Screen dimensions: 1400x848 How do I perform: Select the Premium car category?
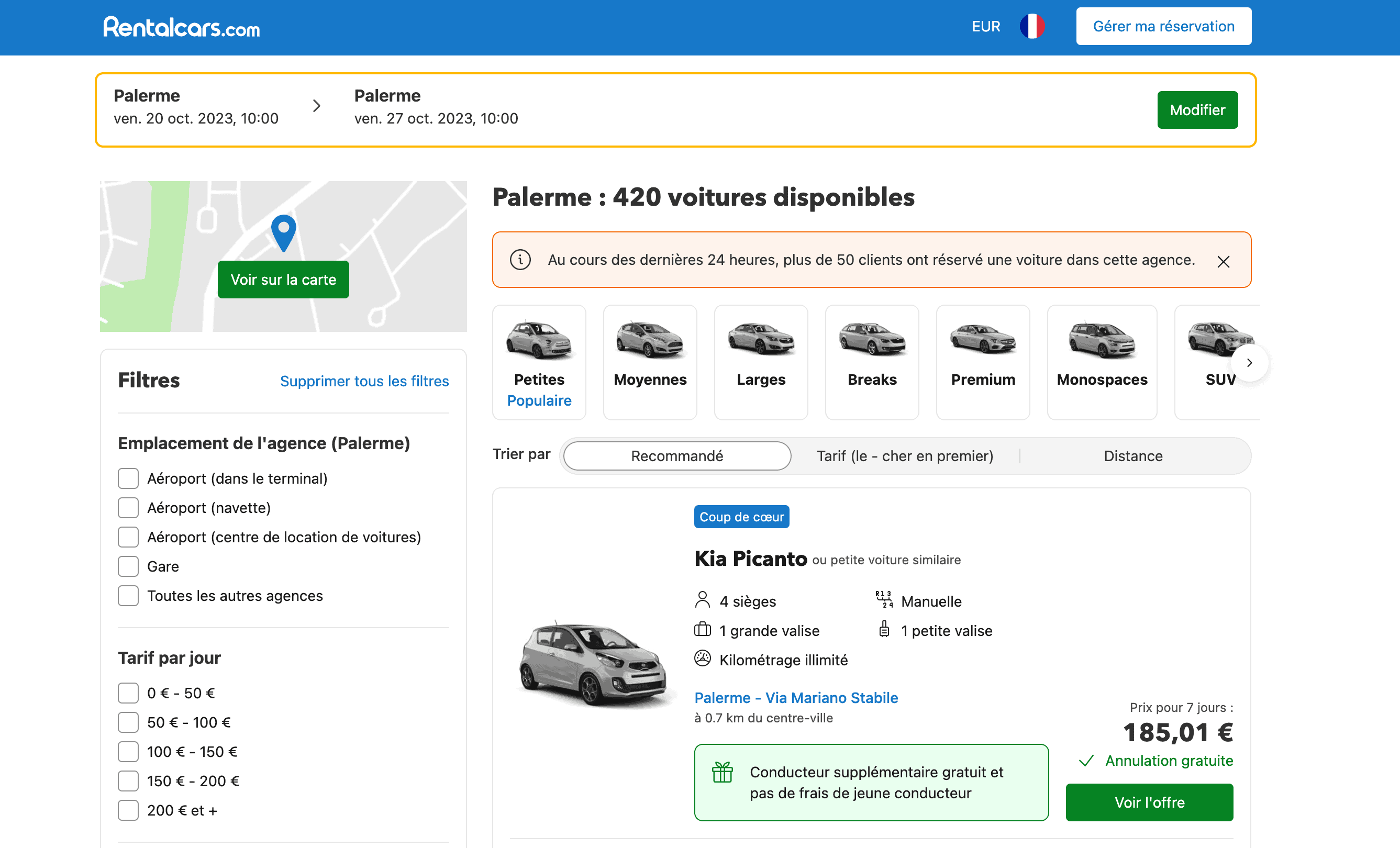tap(982, 362)
